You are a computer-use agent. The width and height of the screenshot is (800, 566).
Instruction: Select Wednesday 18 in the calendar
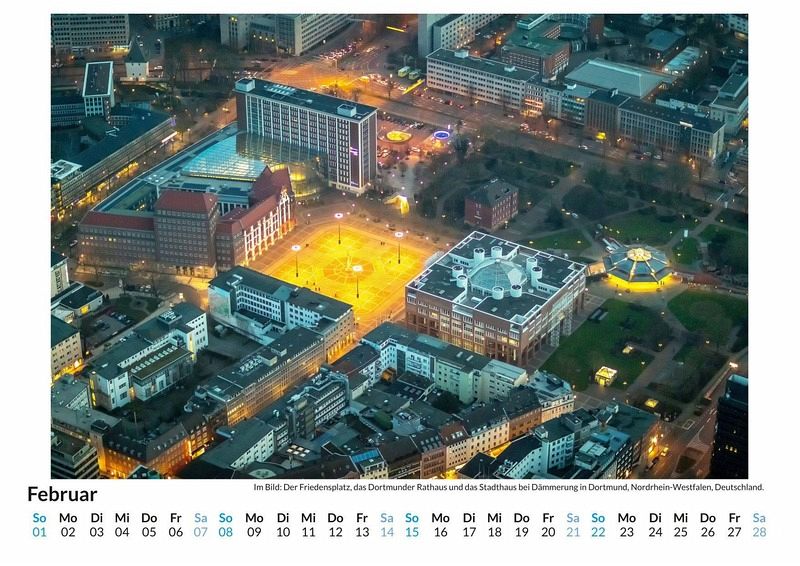[x=494, y=525]
